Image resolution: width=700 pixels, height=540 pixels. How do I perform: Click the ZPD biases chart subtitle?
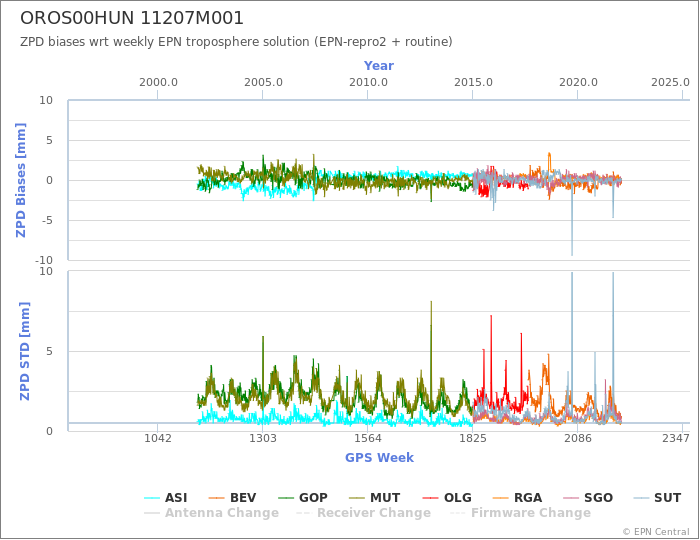[x=236, y=42]
